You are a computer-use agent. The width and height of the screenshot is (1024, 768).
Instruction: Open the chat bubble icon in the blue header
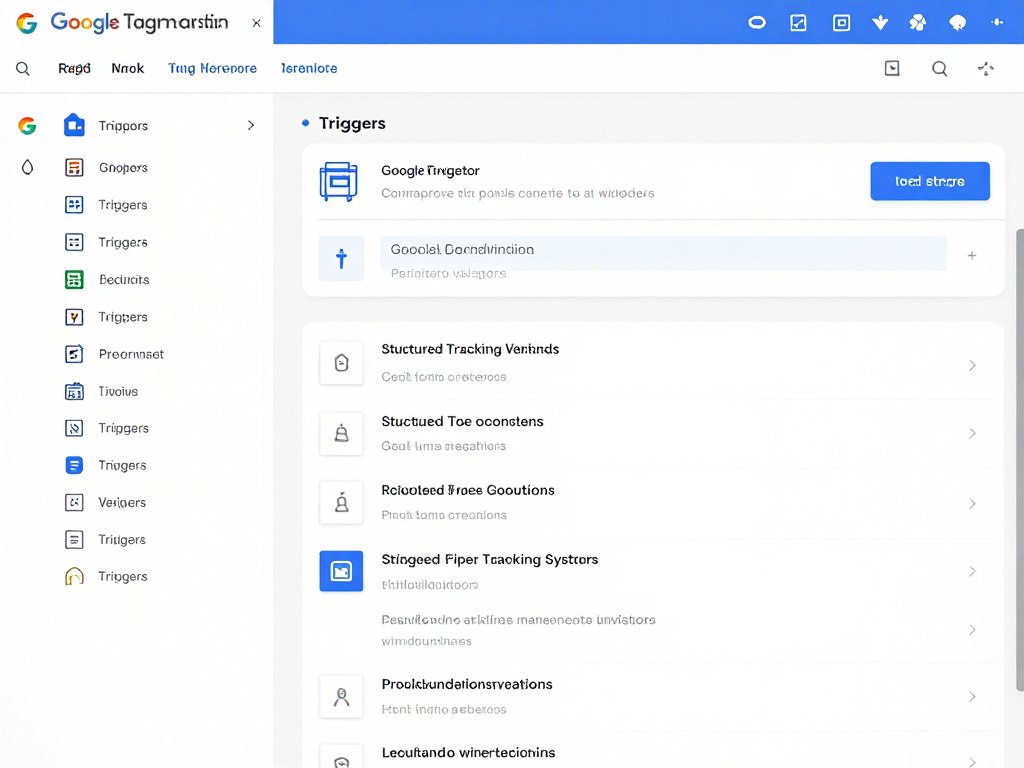957,23
